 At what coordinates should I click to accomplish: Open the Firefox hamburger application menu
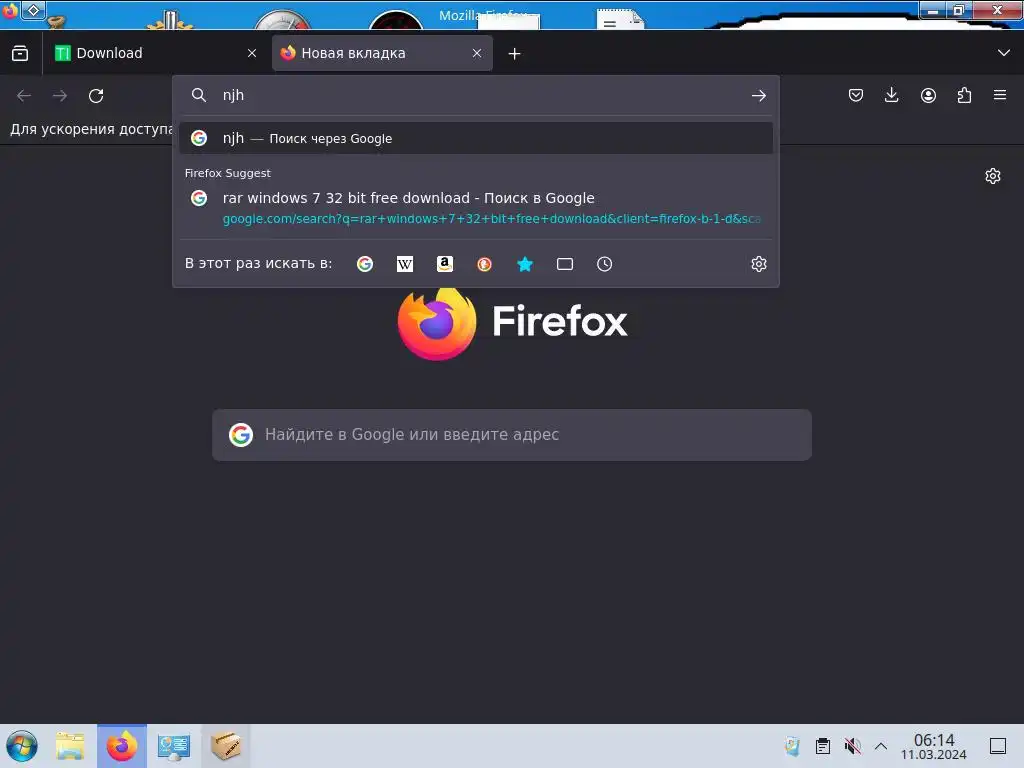click(x=1000, y=95)
